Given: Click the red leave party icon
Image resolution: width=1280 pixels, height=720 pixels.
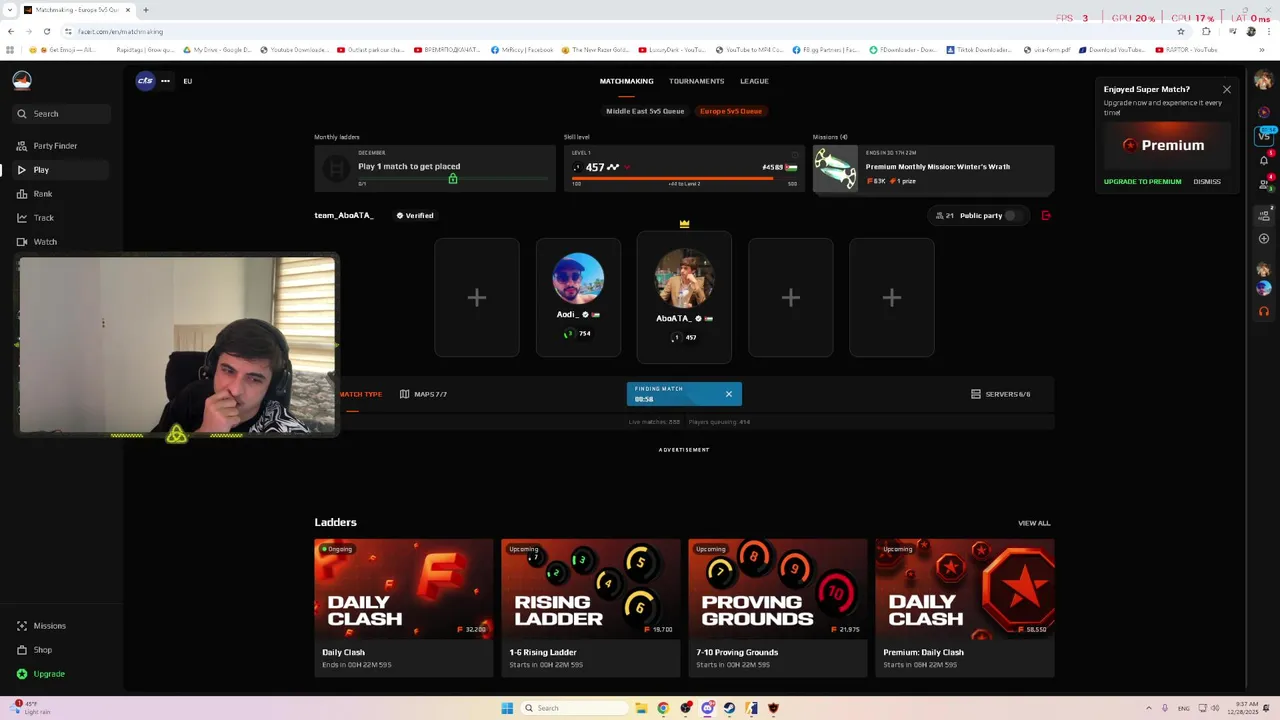Looking at the screenshot, I should click(1046, 216).
